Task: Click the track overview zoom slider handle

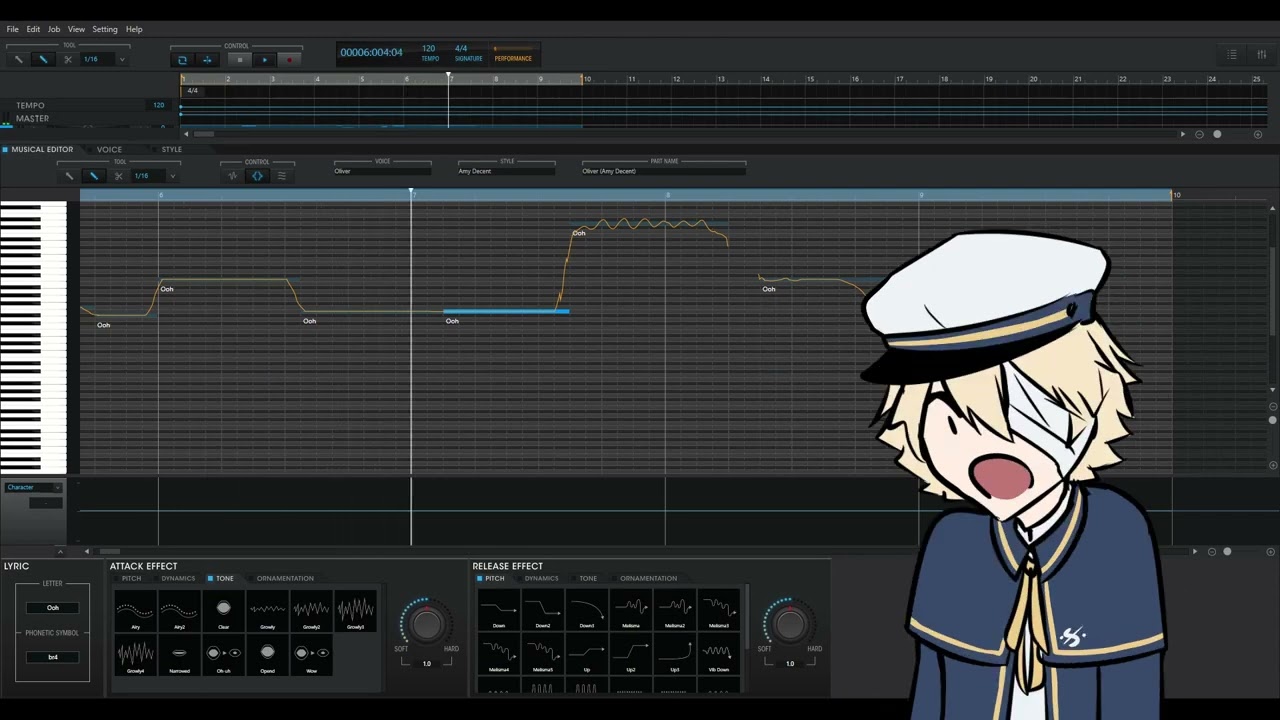Action: pyautogui.click(x=1217, y=134)
